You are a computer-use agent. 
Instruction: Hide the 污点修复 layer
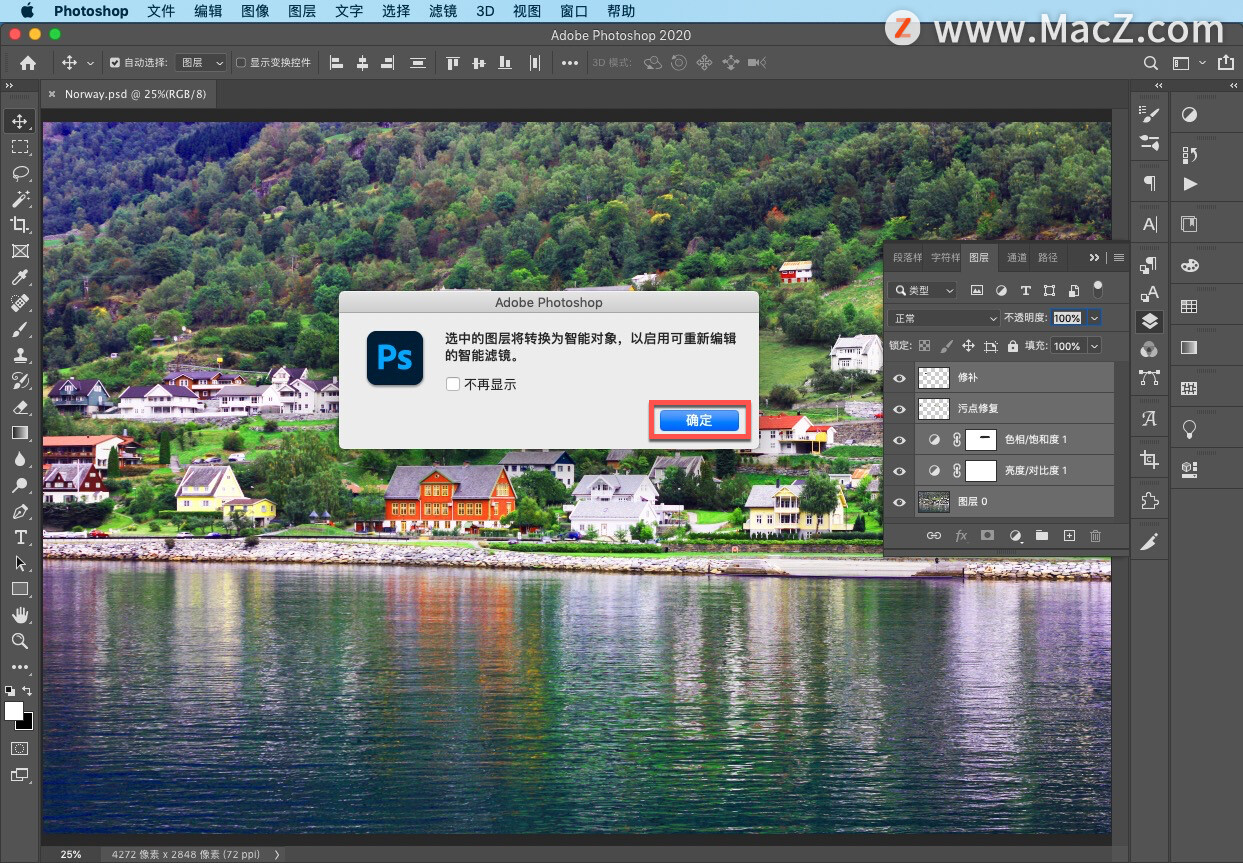click(x=899, y=409)
